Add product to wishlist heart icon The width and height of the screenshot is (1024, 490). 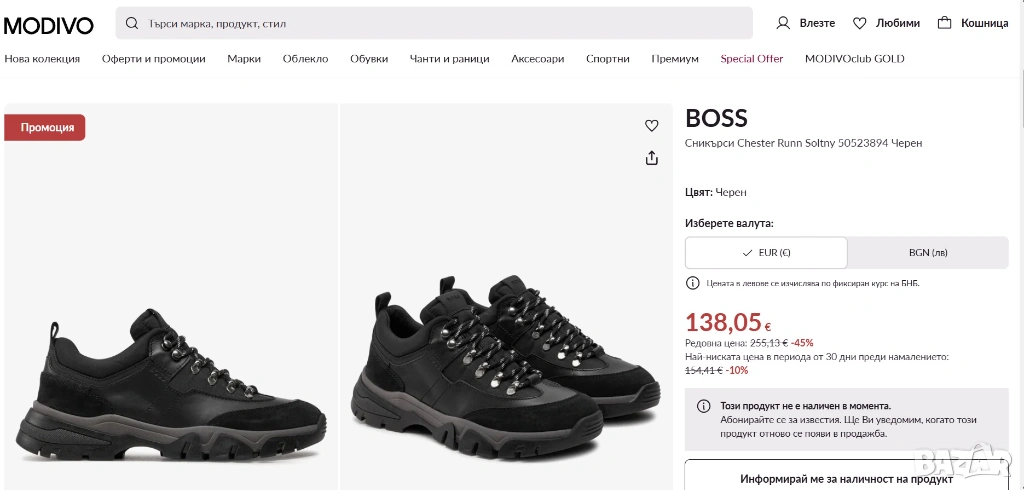(x=652, y=126)
